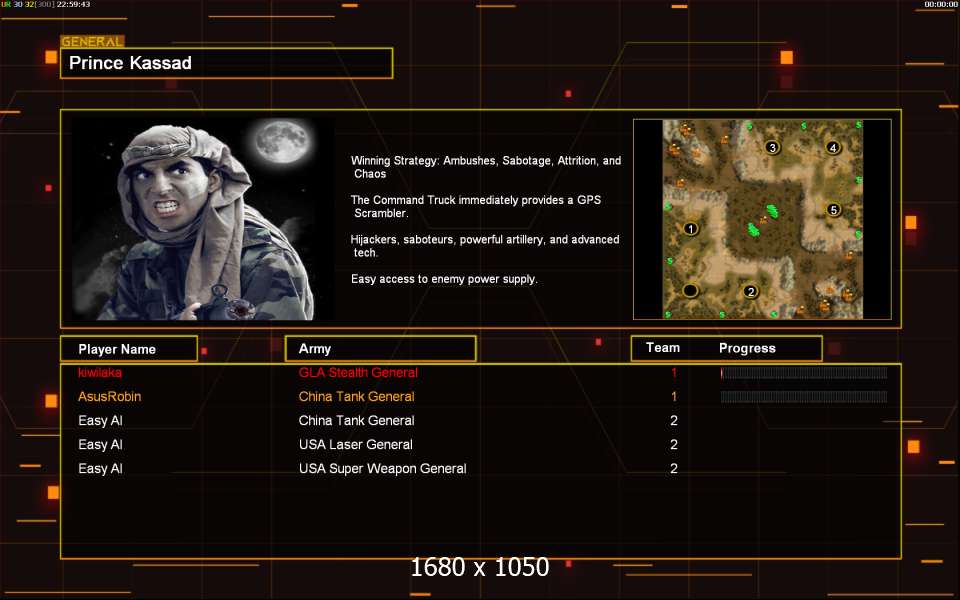Click Easy AI's white China Tank General entry
Screen dimensions: 960x600
[x=356, y=421]
